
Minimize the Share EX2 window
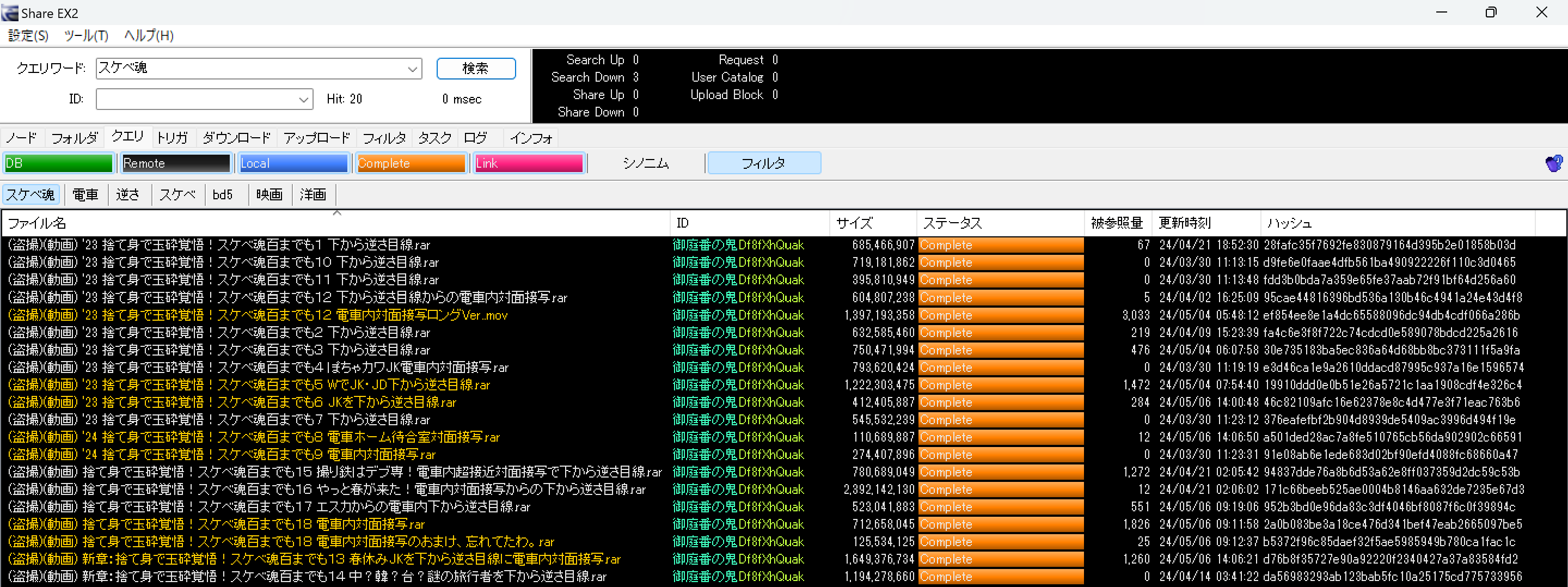click(x=1441, y=12)
